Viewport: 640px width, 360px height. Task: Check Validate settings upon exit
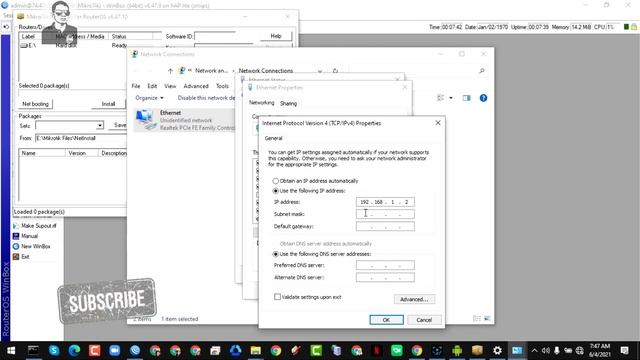pos(277,297)
